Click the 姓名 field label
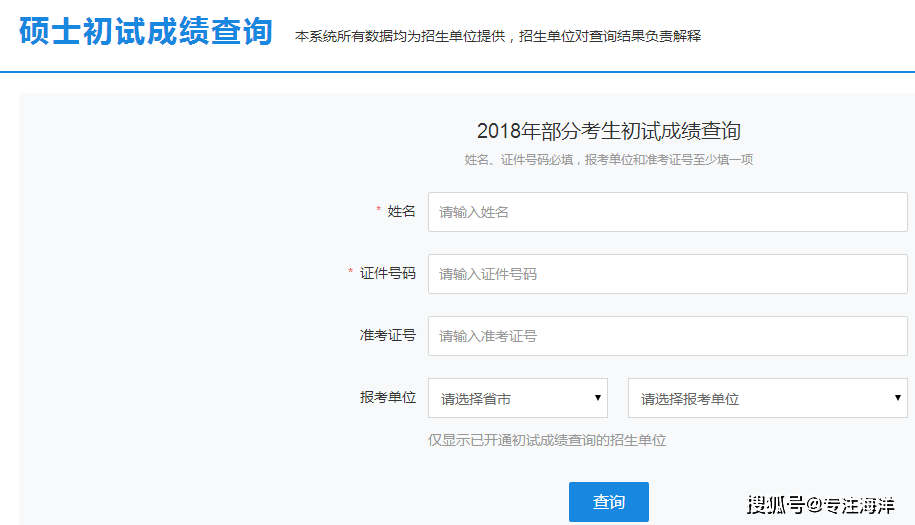 (401, 211)
